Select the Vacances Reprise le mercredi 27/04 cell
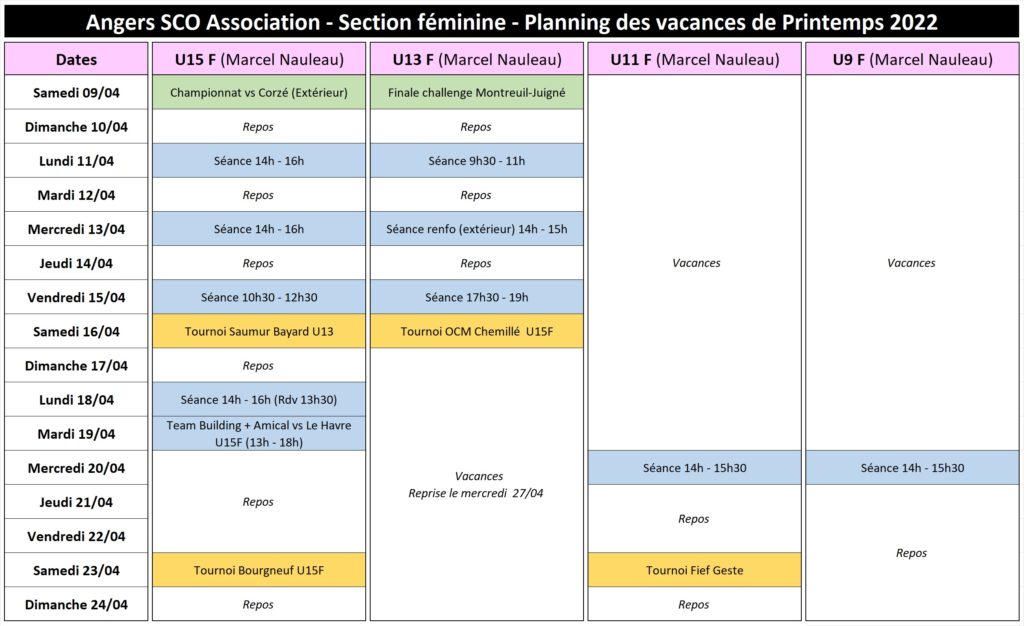Image resolution: width=1024 pixels, height=626 pixels. click(x=477, y=484)
